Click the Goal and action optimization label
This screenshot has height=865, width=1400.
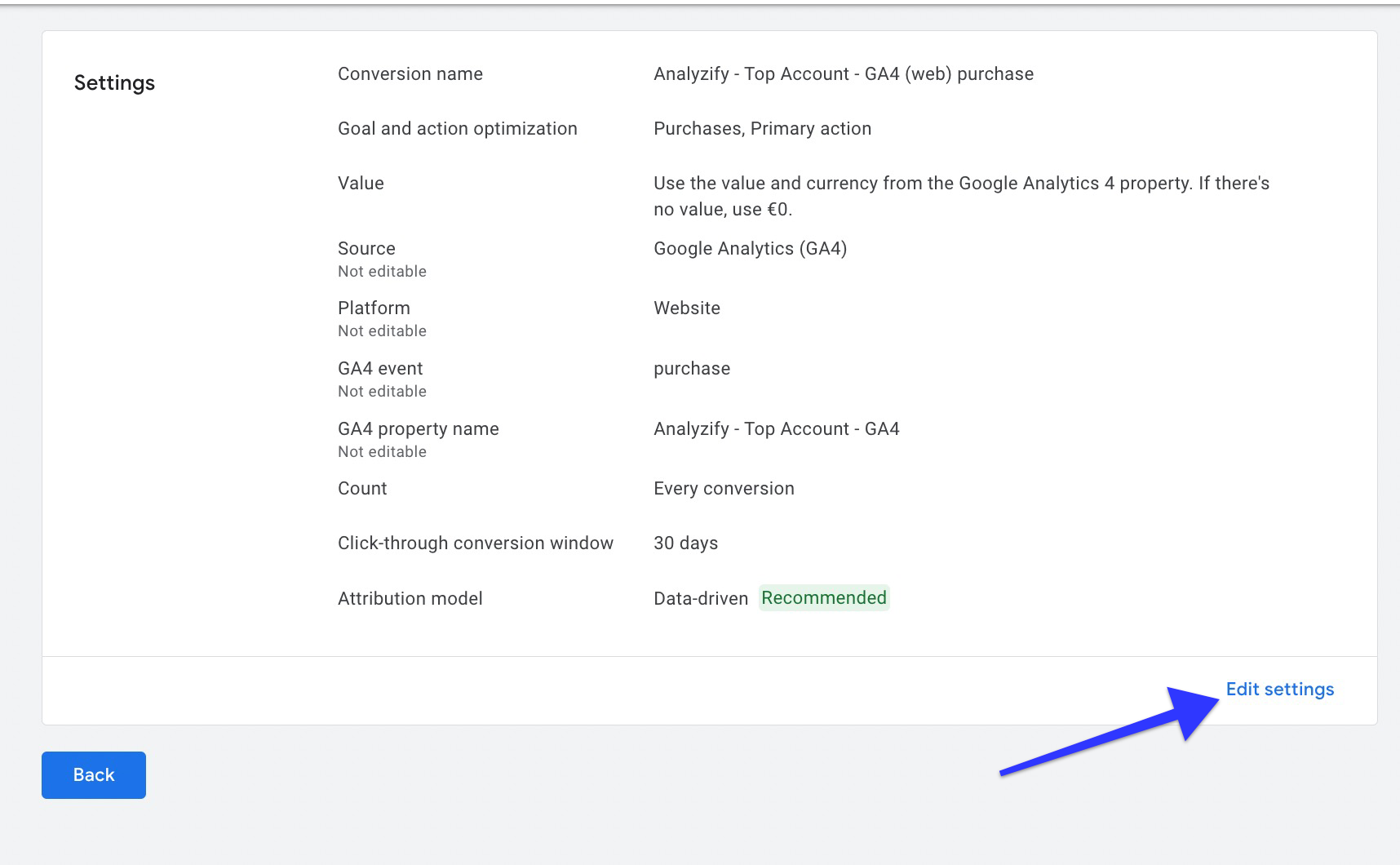click(458, 129)
